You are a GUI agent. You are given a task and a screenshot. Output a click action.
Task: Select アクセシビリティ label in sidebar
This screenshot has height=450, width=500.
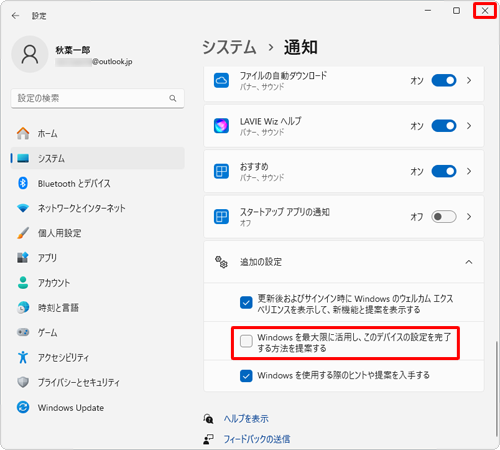(63, 358)
